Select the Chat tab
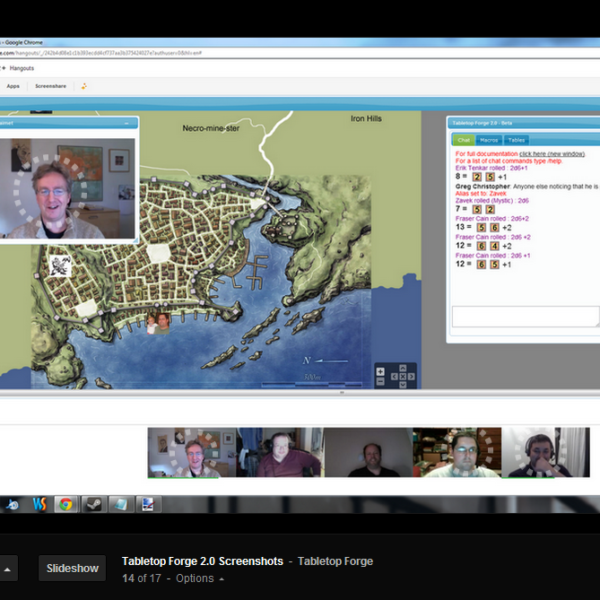600x600 pixels. coord(463,140)
